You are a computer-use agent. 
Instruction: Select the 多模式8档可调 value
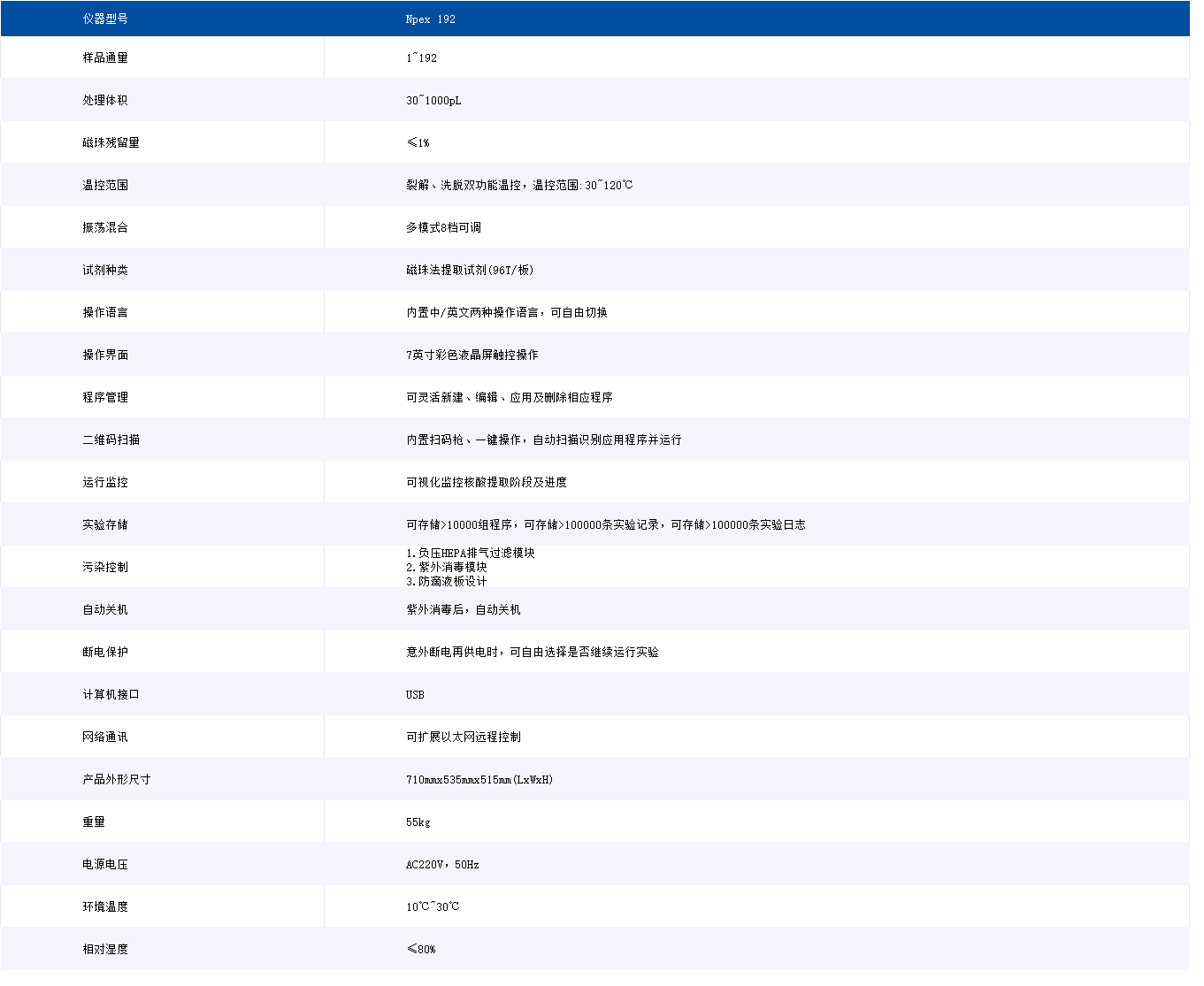[443, 227]
